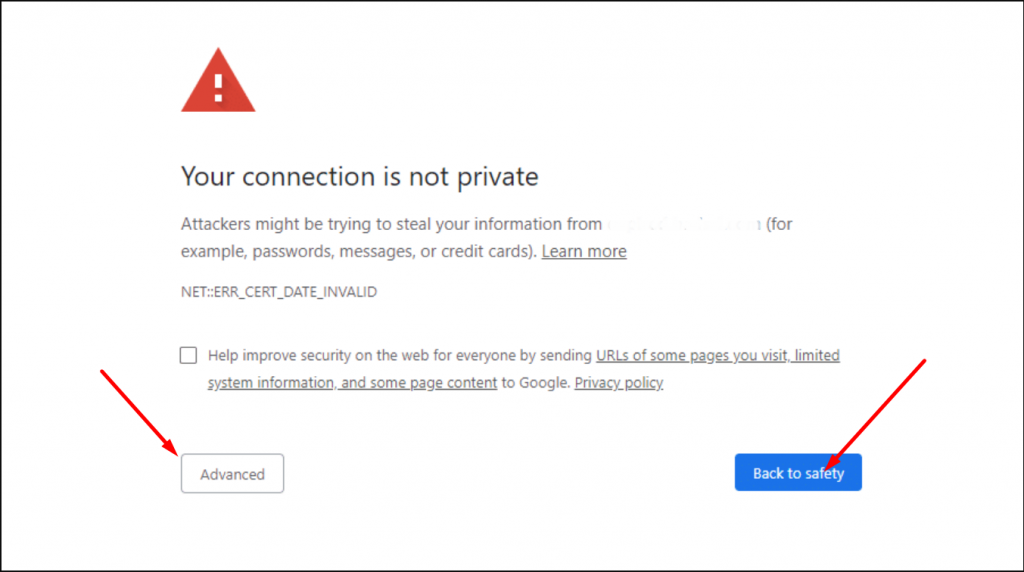Viewport: 1024px width, 572px height.
Task: Click the NET::ERR_CERT_DATE_INVALID error code
Action: (x=279, y=293)
